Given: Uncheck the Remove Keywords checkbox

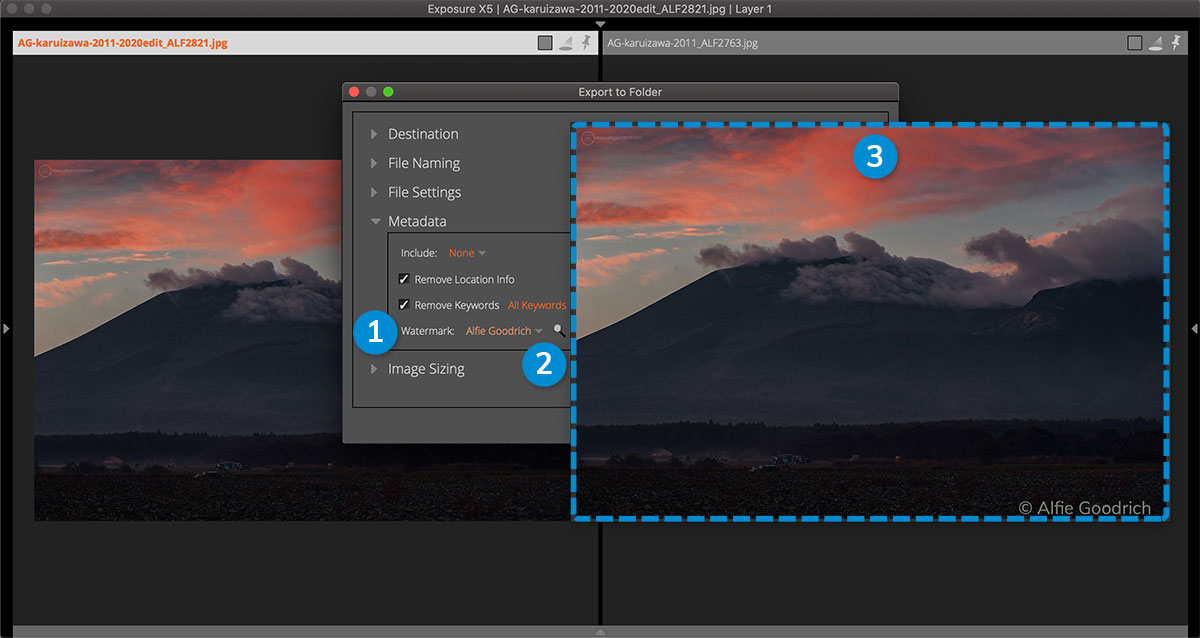Looking at the screenshot, I should [x=404, y=305].
